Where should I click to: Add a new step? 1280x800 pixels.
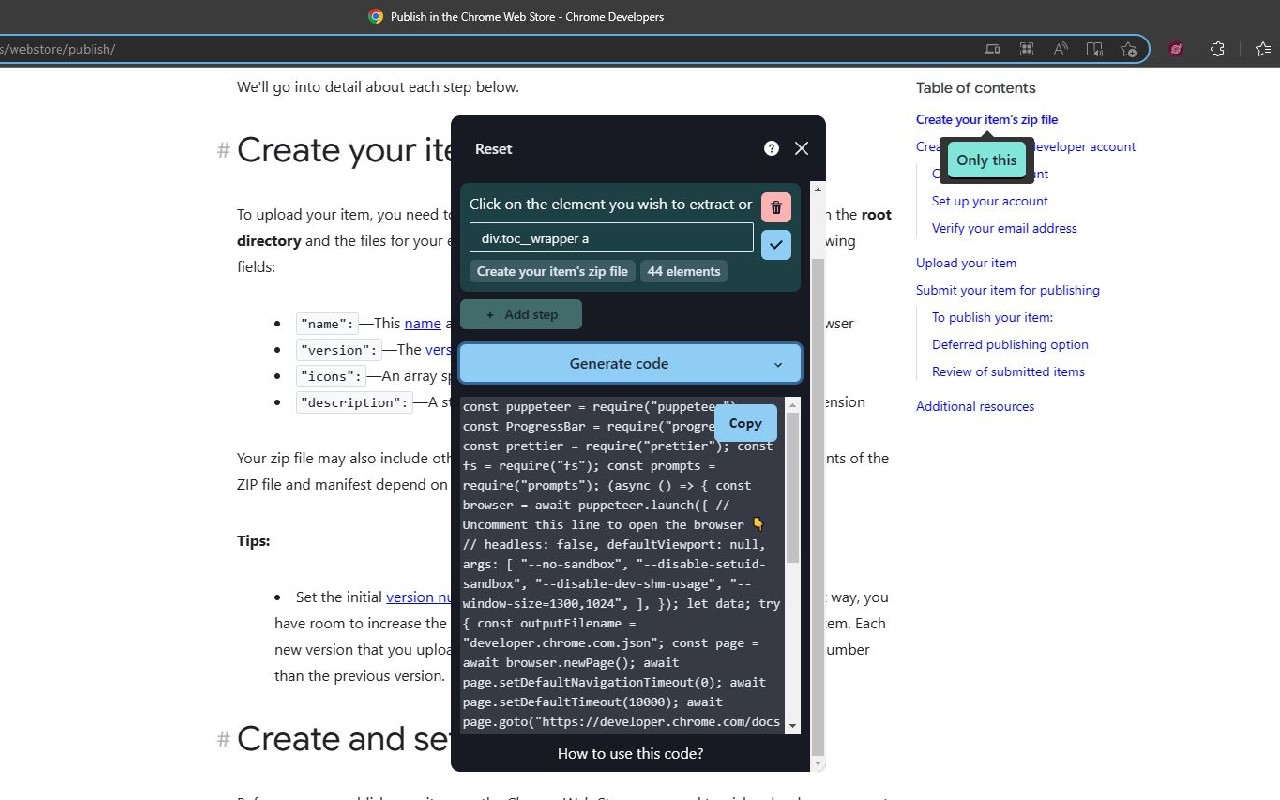(521, 314)
